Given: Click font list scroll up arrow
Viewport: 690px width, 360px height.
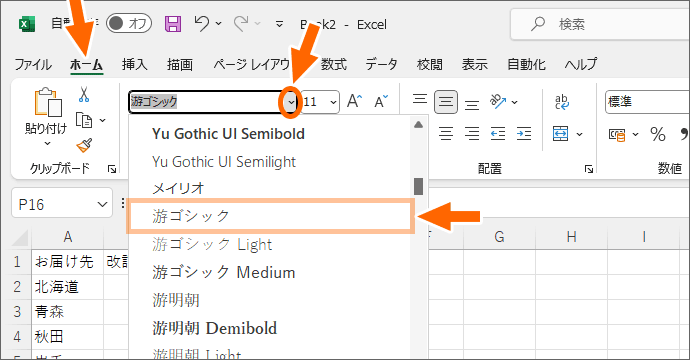Looking at the screenshot, I should click(x=418, y=125).
